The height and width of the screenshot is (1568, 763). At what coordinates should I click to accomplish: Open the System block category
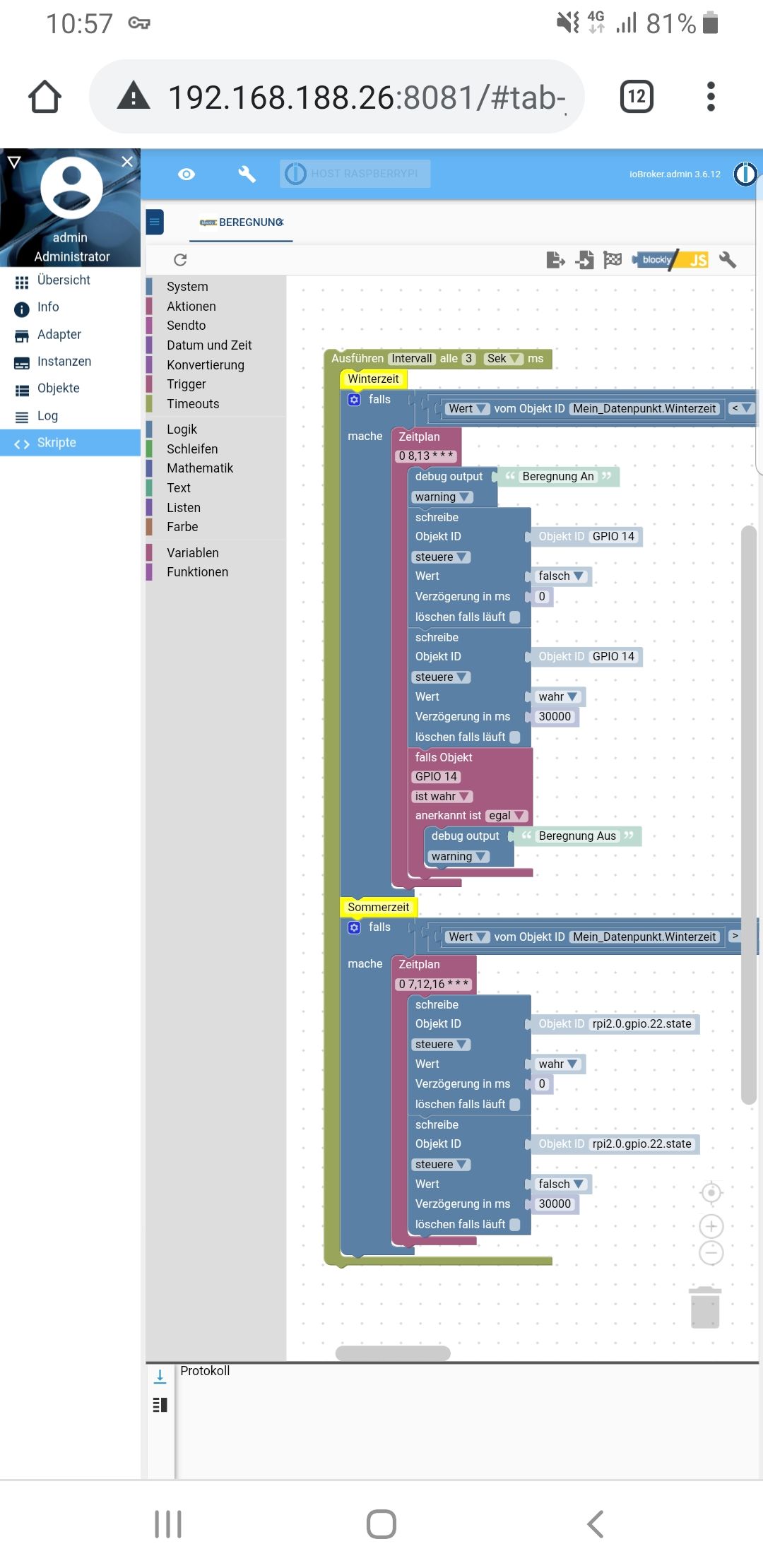point(187,287)
